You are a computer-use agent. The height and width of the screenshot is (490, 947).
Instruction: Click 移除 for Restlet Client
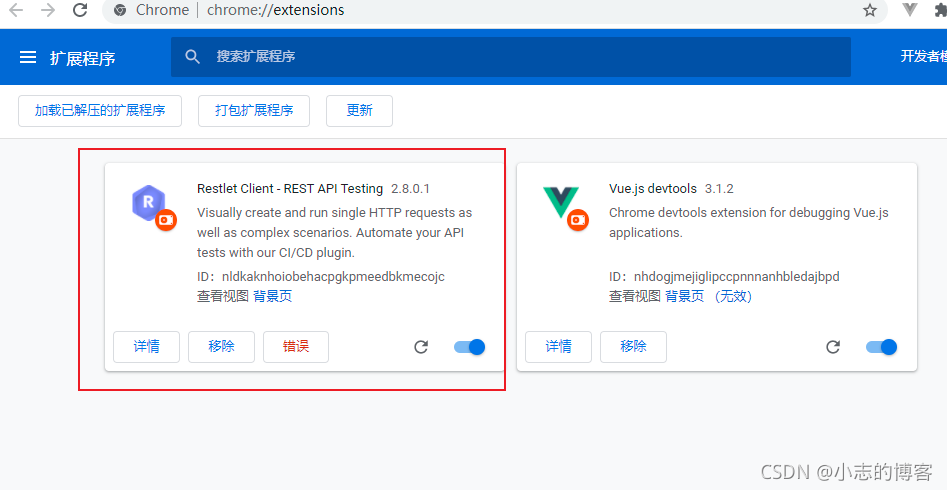point(221,347)
